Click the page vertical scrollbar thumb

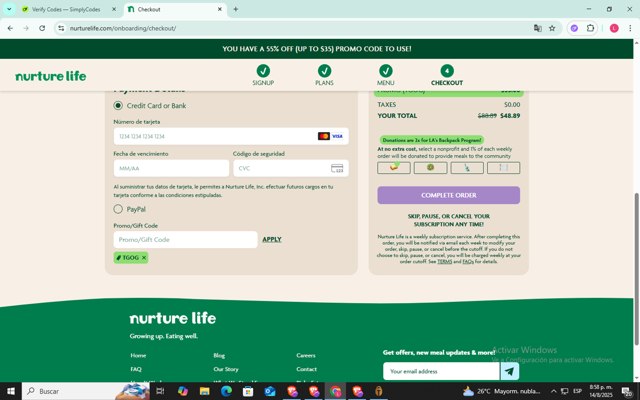tap(636, 269)
